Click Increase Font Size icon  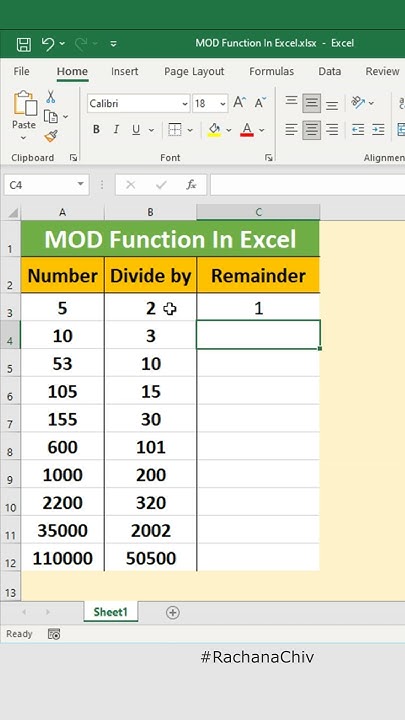point(240,103)
